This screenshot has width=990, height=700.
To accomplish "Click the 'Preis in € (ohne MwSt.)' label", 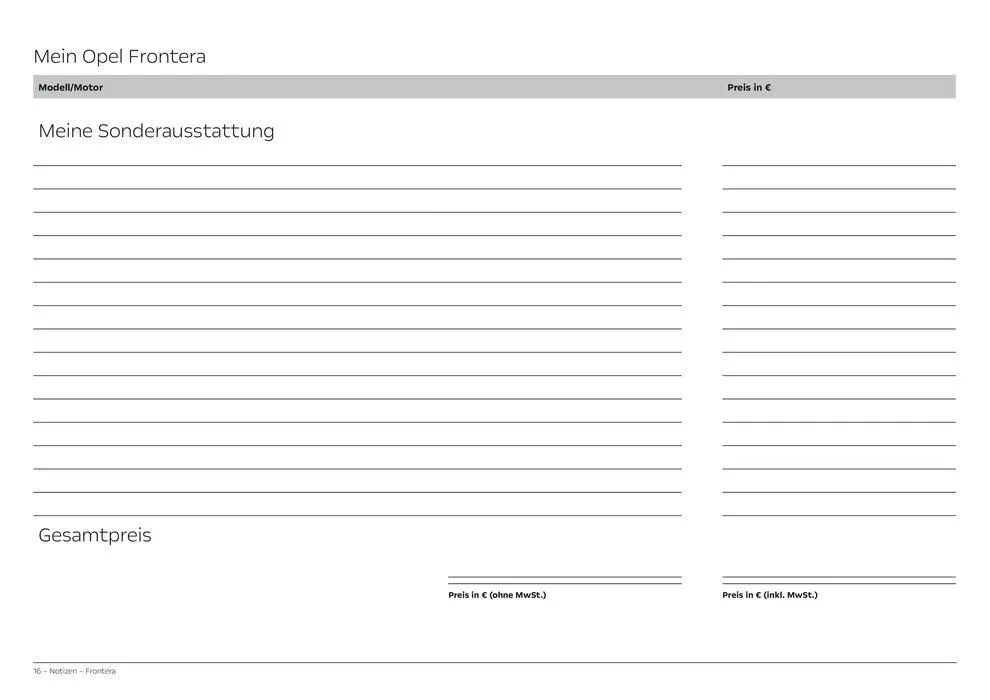I will point(497,595).
